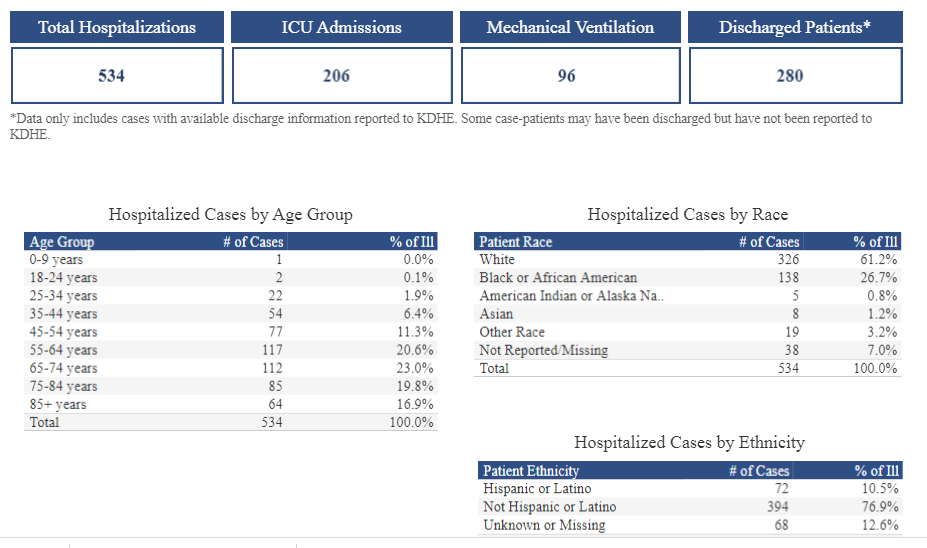Click the Not Reported/Missing race row
This screenshot has height=548, width=927.
click(x=543, y=350)
